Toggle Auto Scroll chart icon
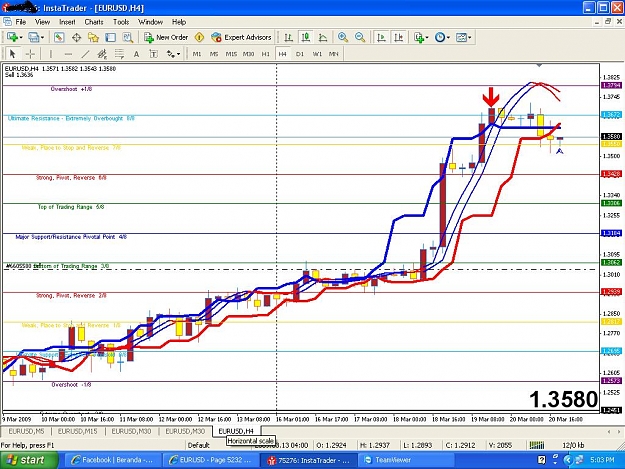The height and width of the screenshot is (469, 625). 381,37
